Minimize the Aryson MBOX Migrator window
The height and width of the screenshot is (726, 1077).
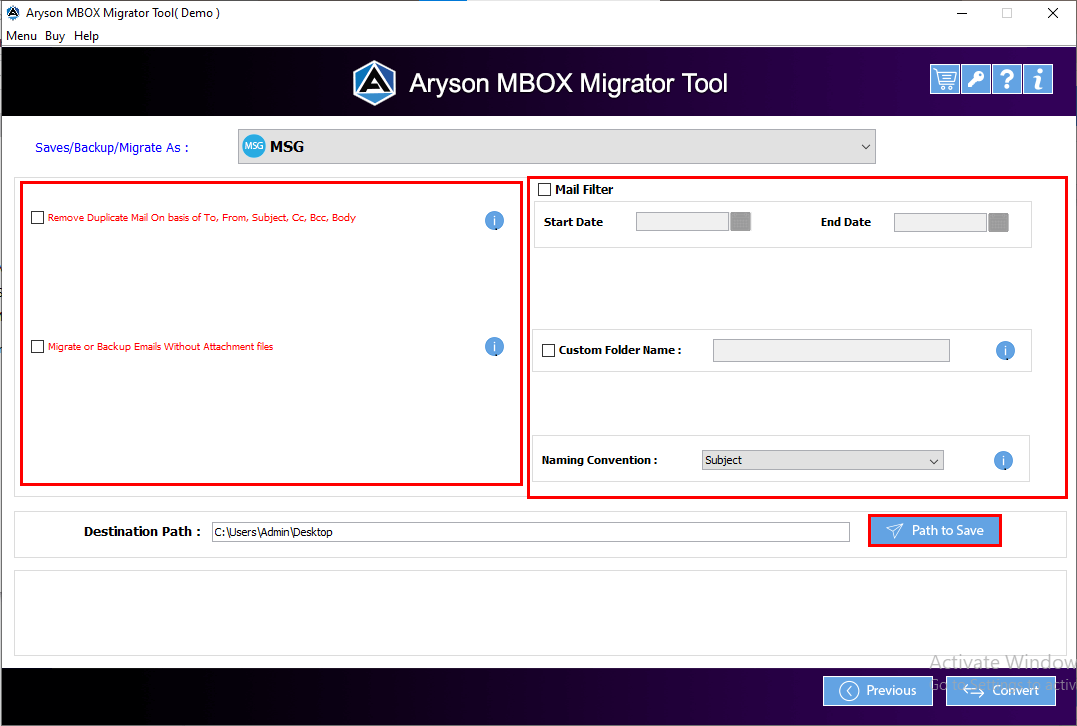pyautogui.click(x=962, y=13)
